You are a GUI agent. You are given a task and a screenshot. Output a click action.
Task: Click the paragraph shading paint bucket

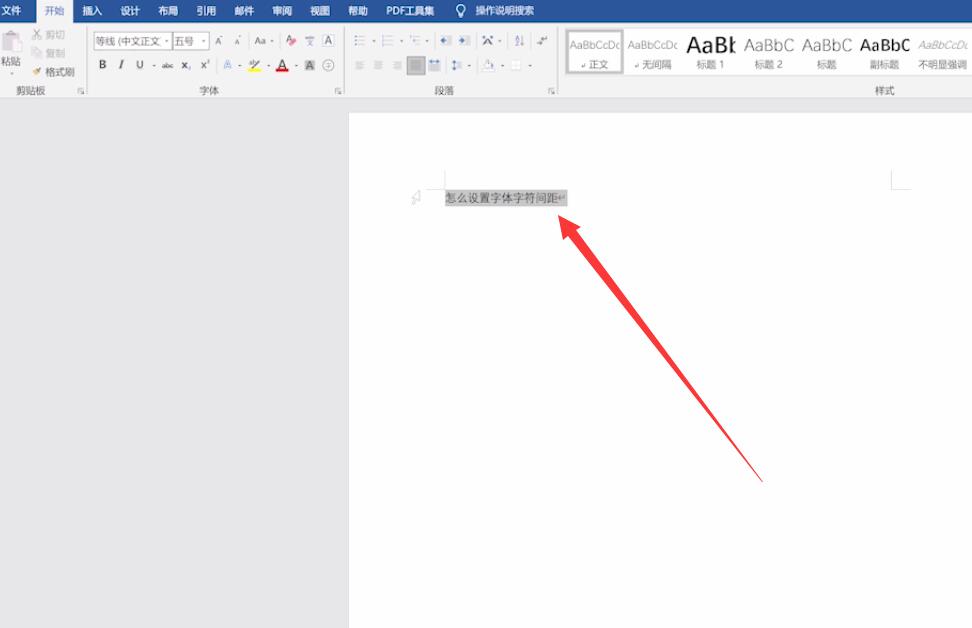coord(488,65)
